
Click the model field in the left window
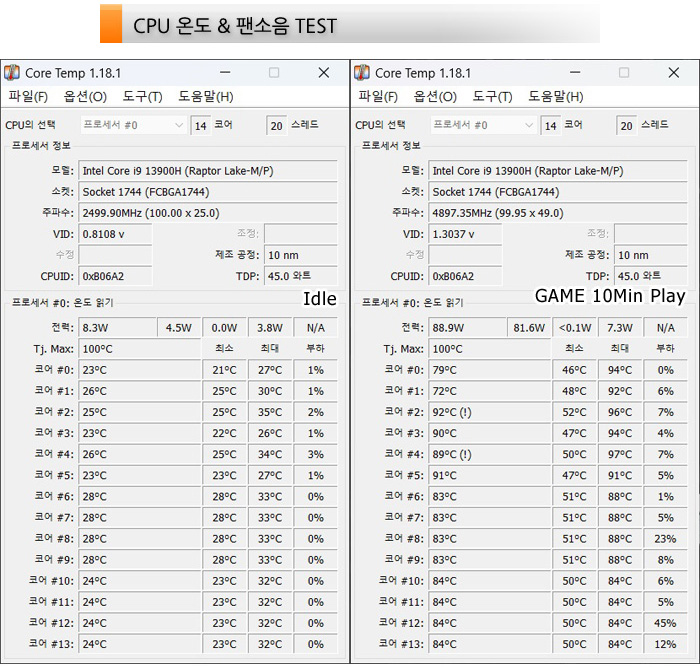[x=208, y=171]
